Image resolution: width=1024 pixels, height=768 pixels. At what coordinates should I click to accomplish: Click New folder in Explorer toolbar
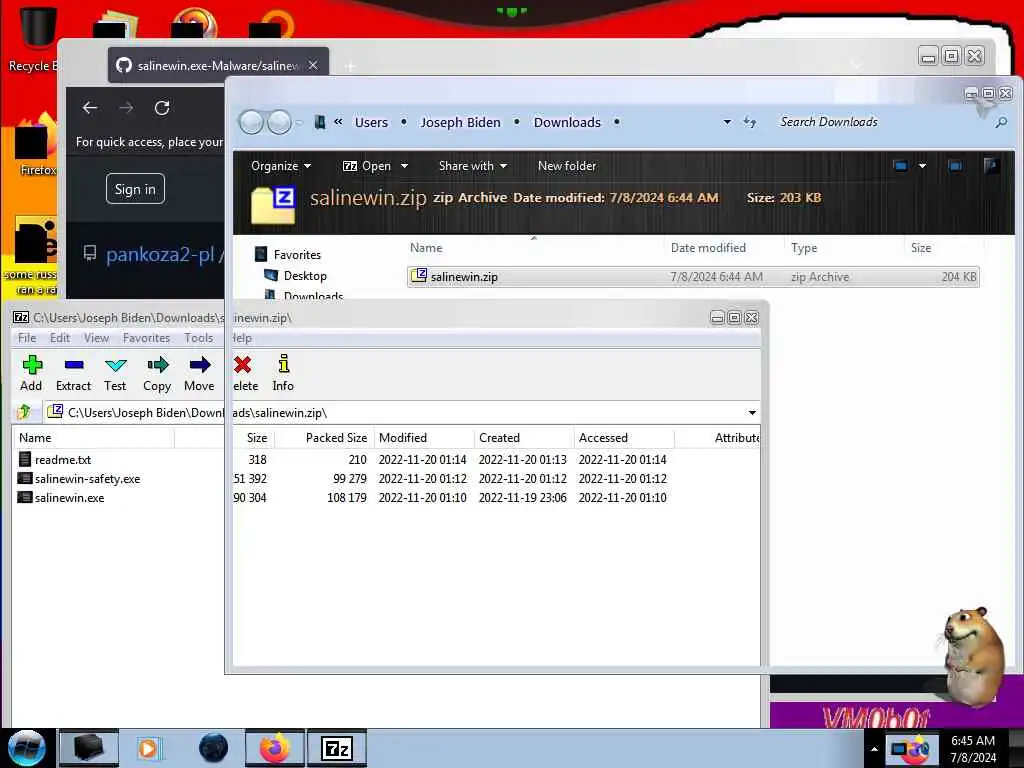tap(567, 166)
